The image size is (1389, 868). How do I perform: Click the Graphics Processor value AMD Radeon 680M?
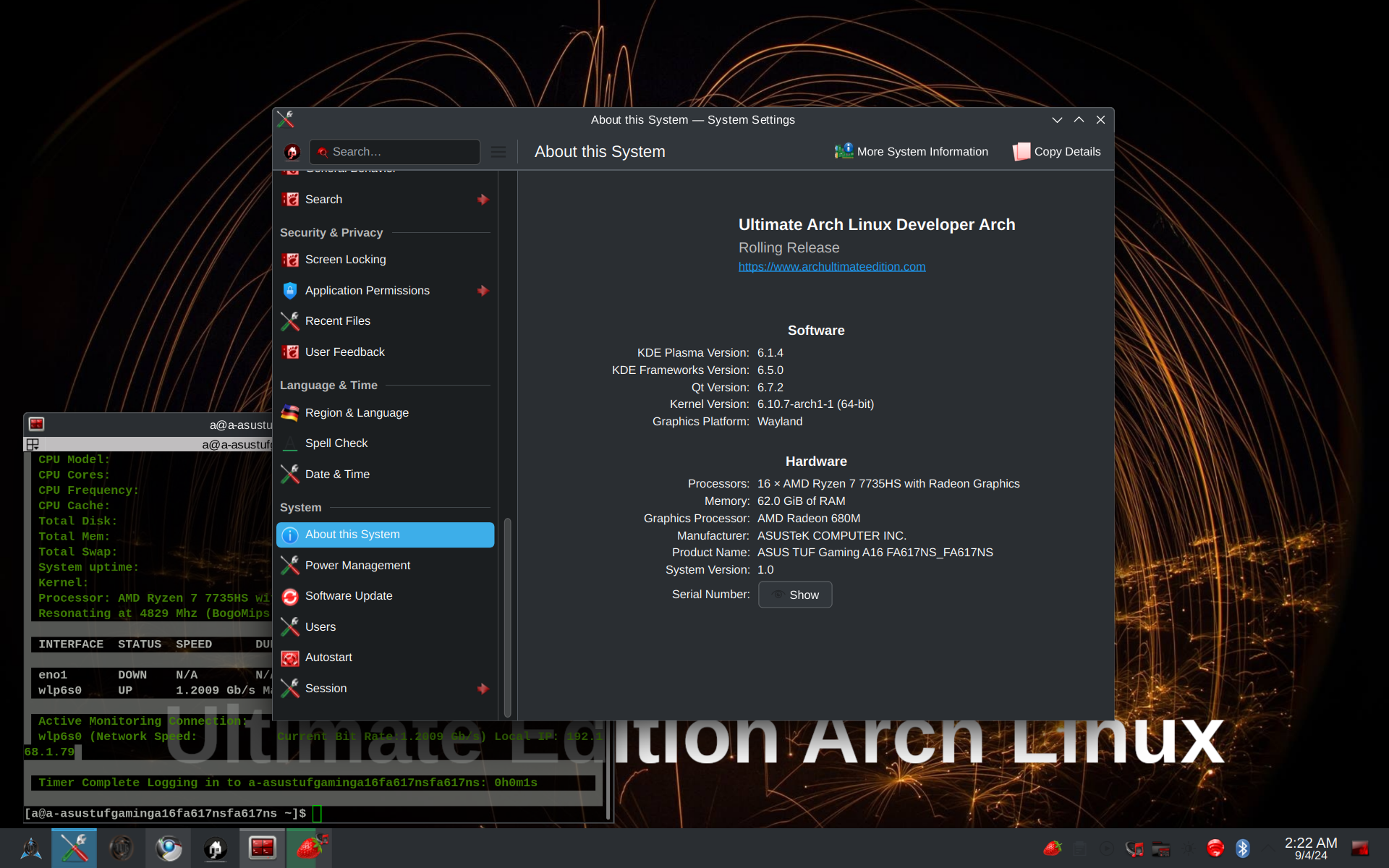809,519
